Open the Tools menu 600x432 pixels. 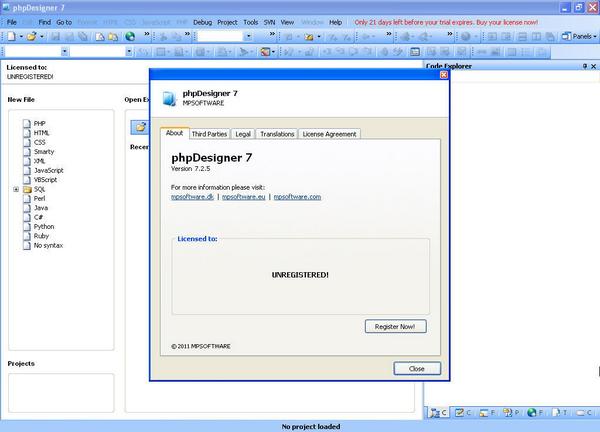[251, 23]
